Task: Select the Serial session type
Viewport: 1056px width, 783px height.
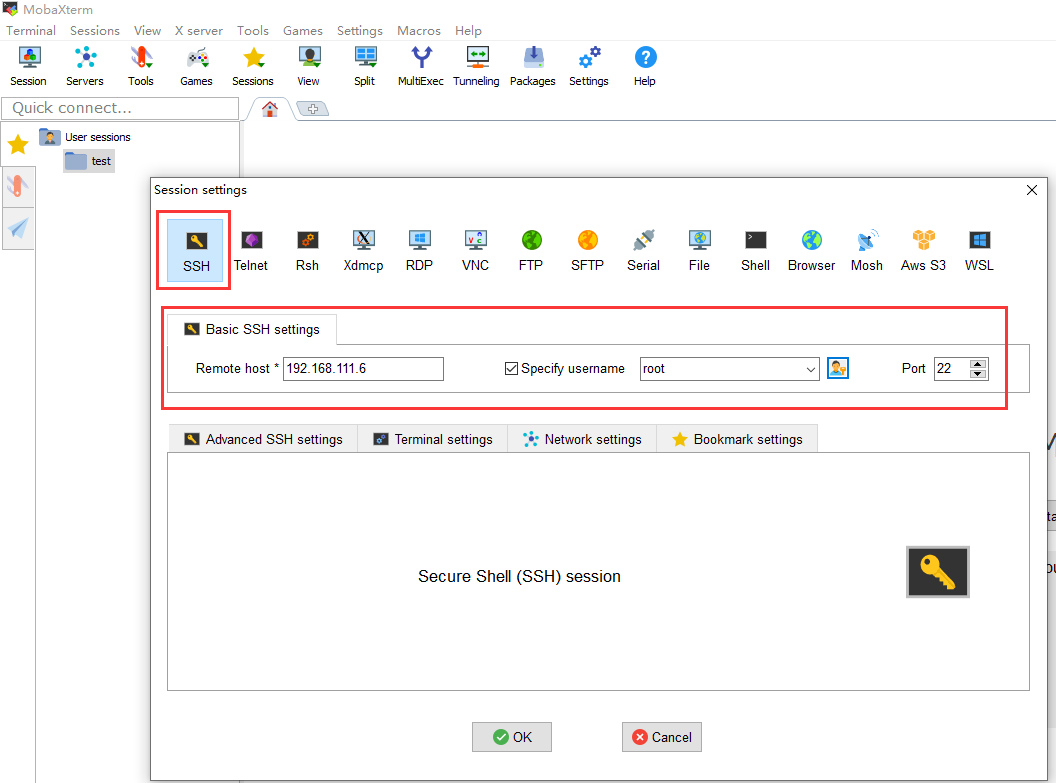Action: (x=644, y=250)
